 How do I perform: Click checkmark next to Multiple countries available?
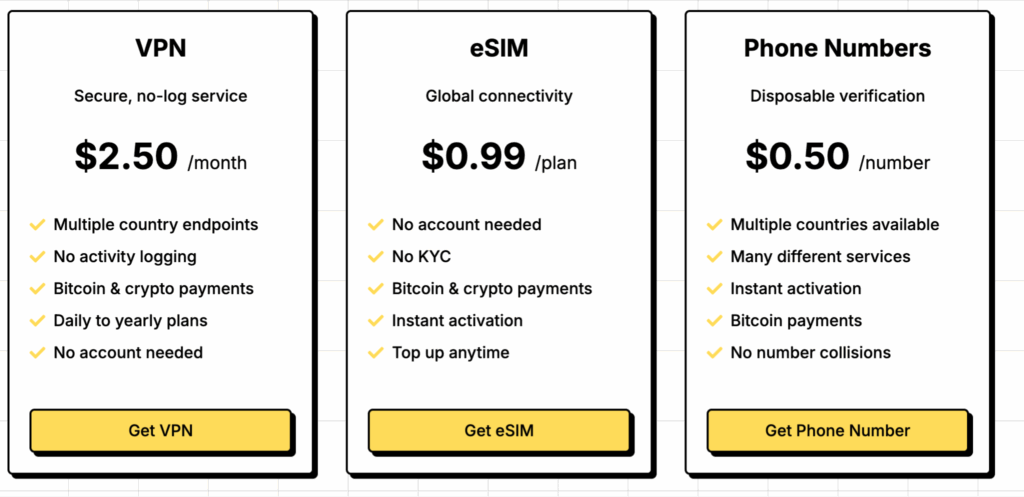pyautogui.click(x=715, y=225)
